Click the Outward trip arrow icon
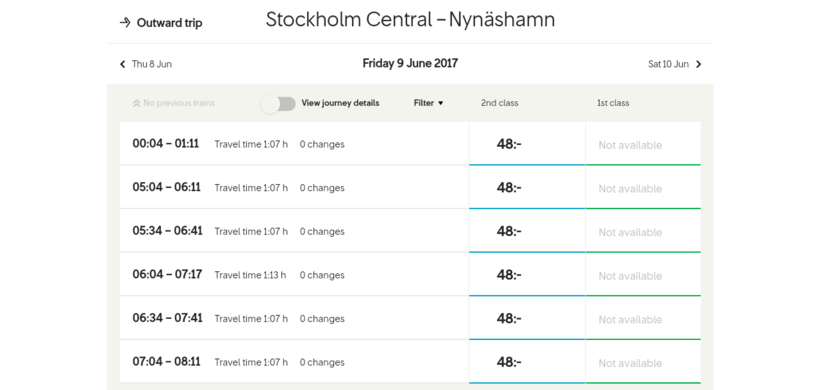Viewport: 820px width, 390px height. coord(124,22)
